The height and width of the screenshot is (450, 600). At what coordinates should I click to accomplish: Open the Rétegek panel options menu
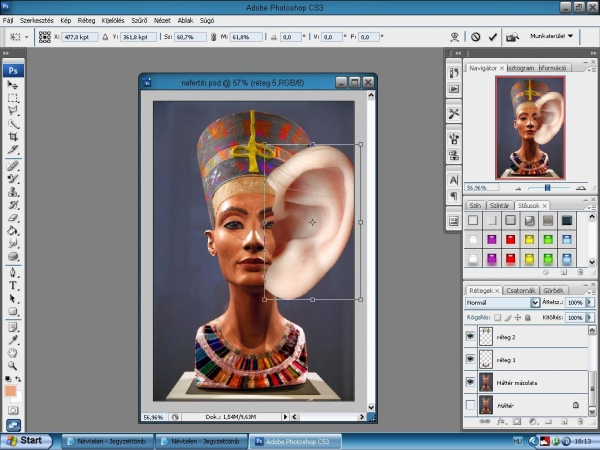(592, 292)
